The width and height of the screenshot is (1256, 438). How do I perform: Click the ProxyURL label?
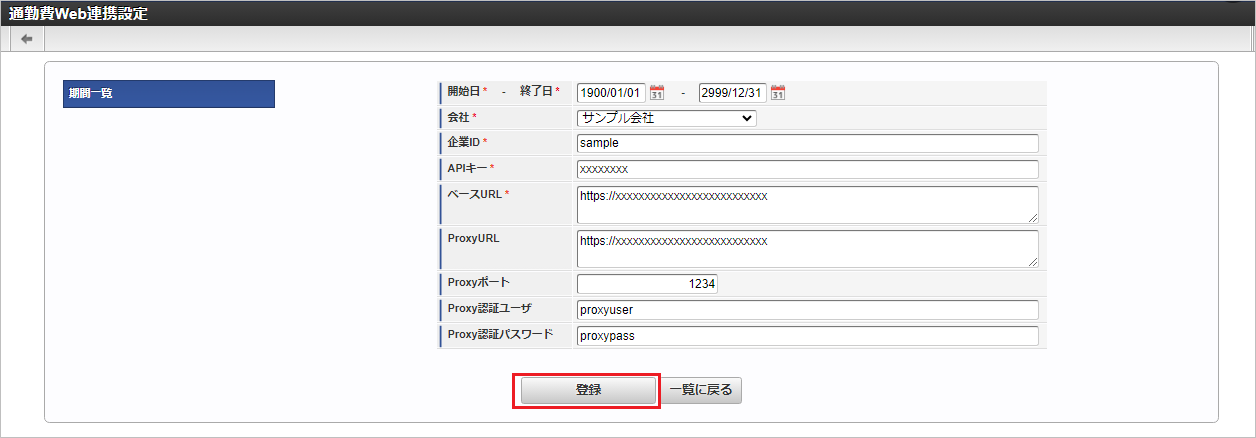click(x=473, y=238)
